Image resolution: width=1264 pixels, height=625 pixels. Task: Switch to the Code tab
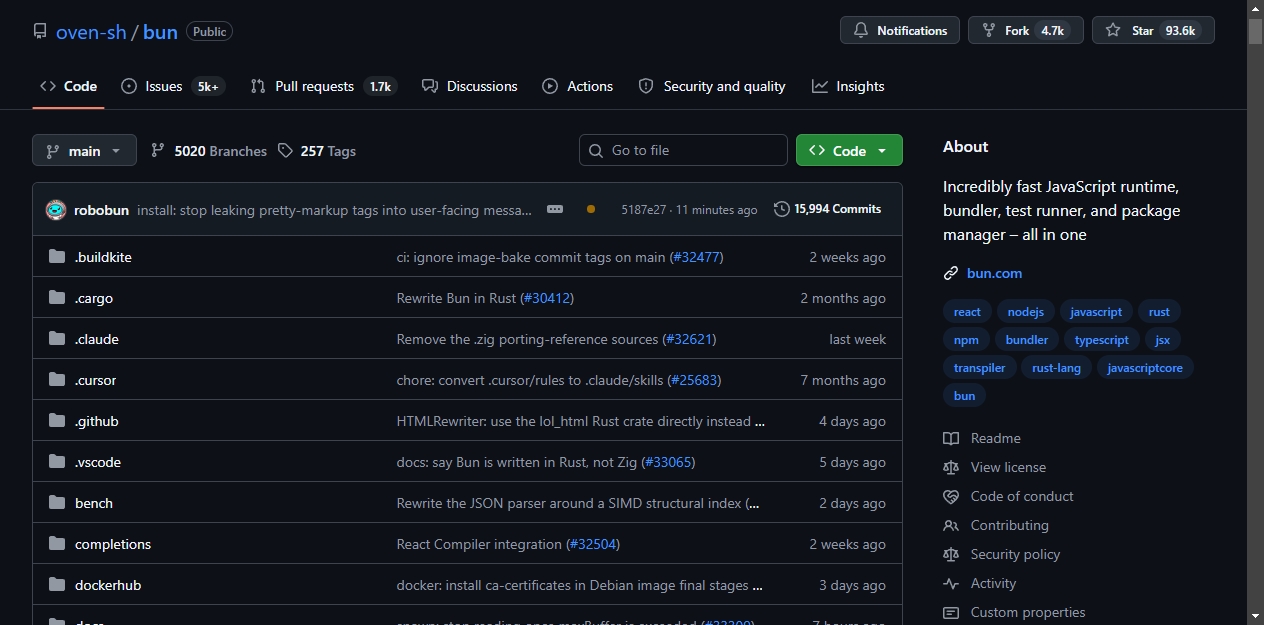(x=68, y=86)
